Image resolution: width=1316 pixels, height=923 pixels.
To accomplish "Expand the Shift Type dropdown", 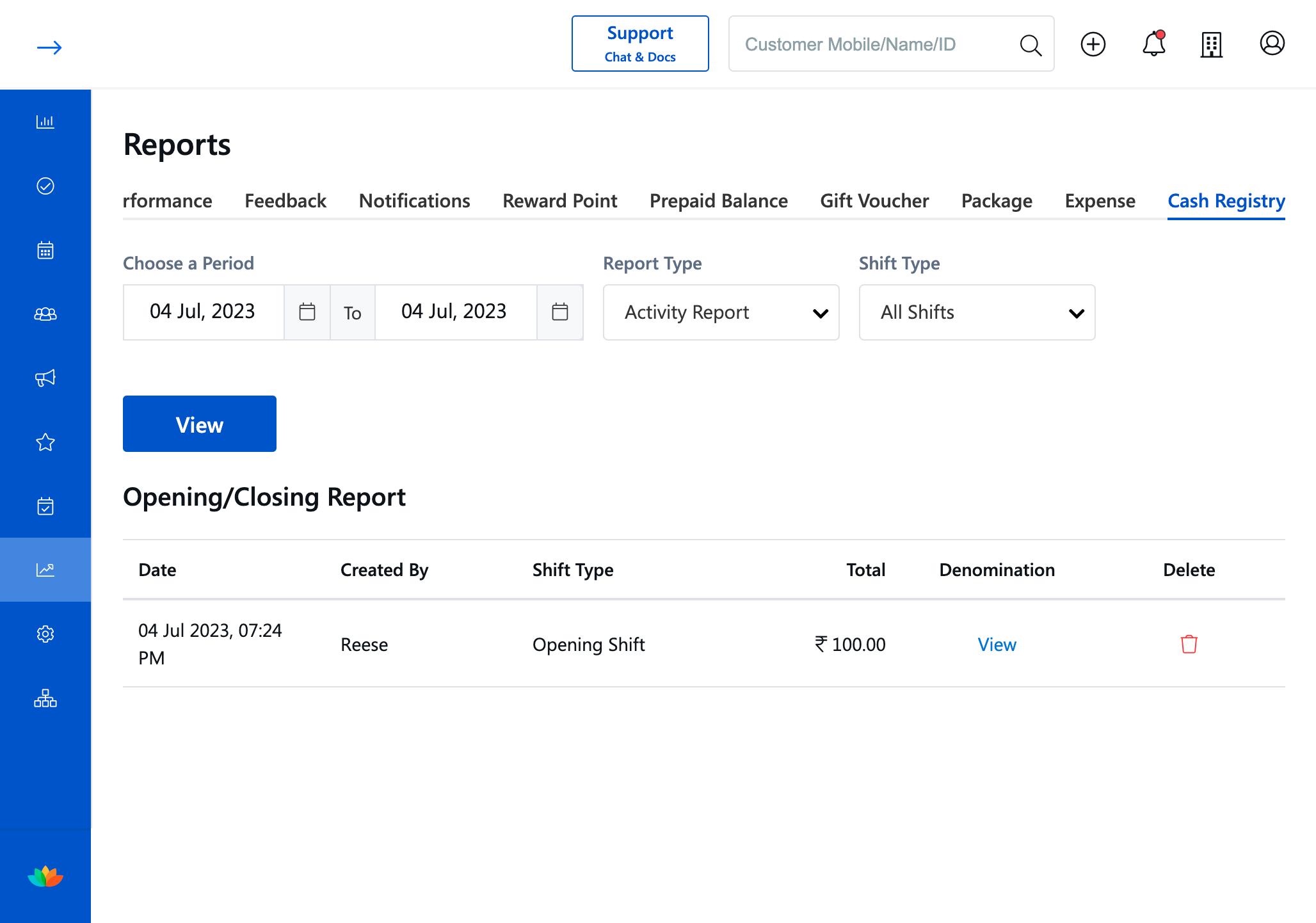I will tap(977, 312).
